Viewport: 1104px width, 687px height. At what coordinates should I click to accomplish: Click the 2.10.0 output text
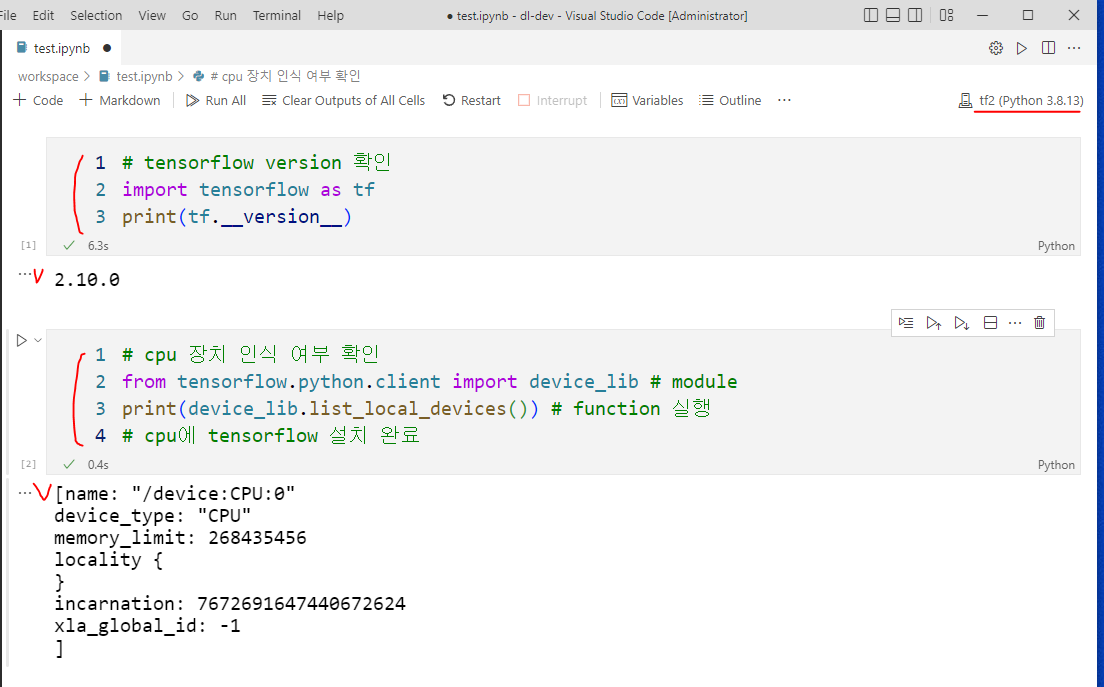click(x=87, y=279)
